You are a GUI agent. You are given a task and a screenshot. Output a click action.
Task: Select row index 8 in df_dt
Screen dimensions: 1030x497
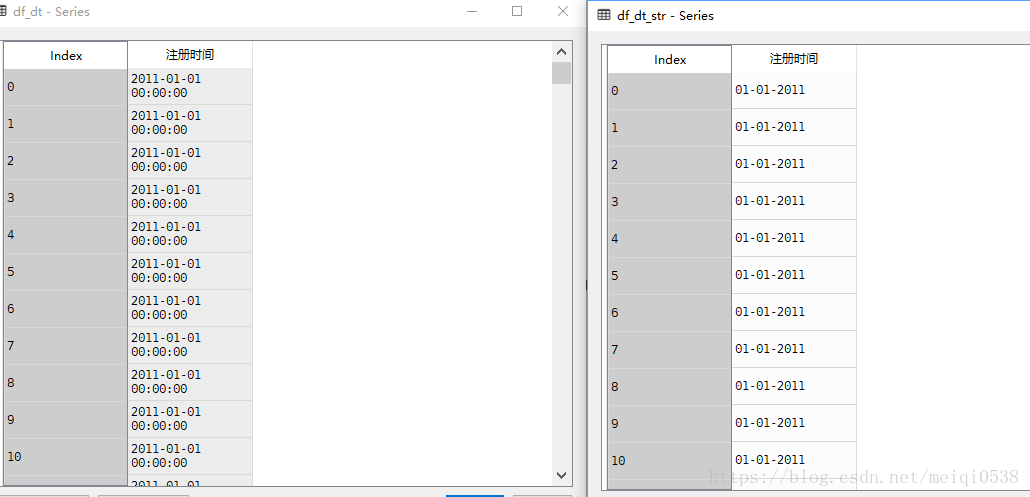[66, 382]
